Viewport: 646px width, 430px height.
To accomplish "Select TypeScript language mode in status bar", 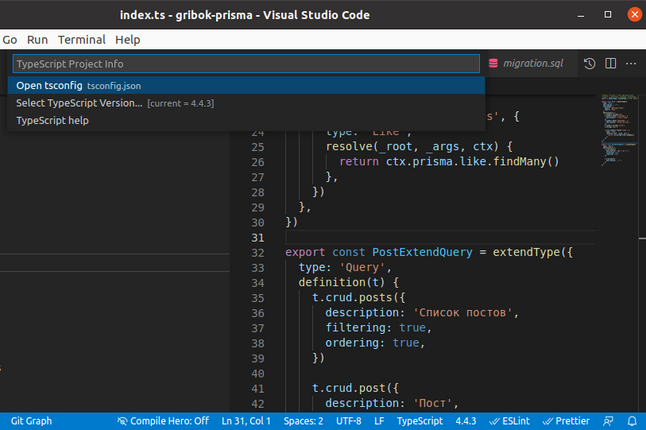I will pyautogui.click(x=419, y=421).
